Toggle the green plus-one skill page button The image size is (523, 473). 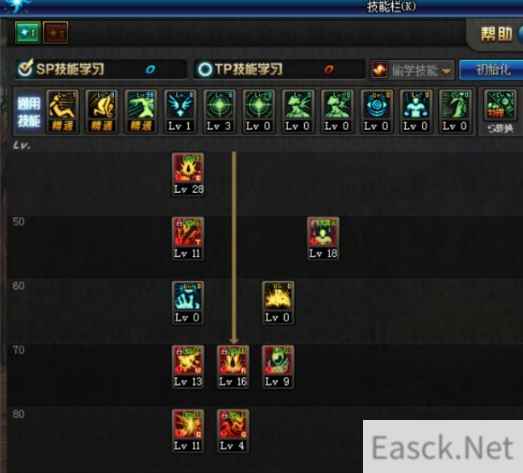28,33
